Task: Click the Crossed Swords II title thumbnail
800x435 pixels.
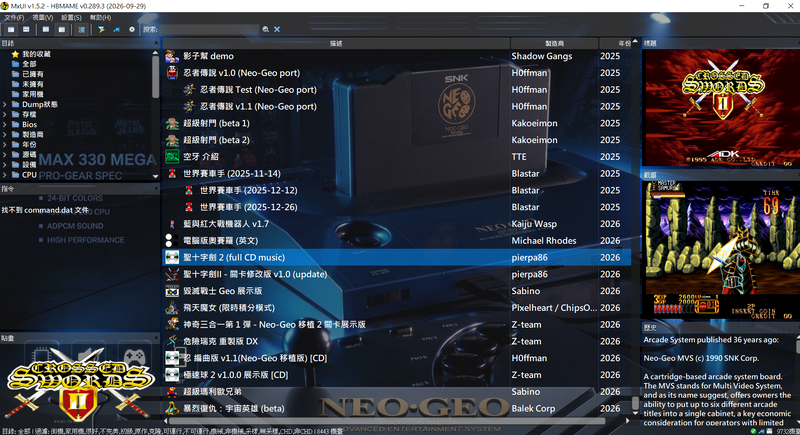Action: [x=720, y=108]
